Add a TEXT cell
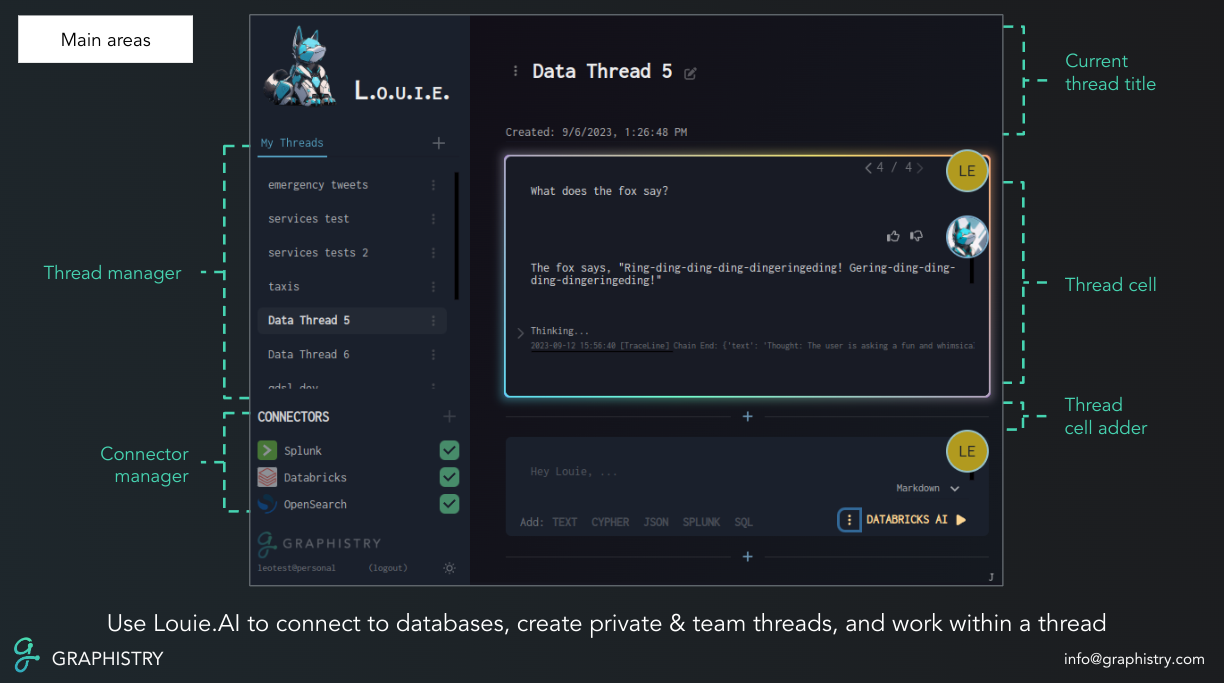The image size is (1224, 683). tap(565, 522)
